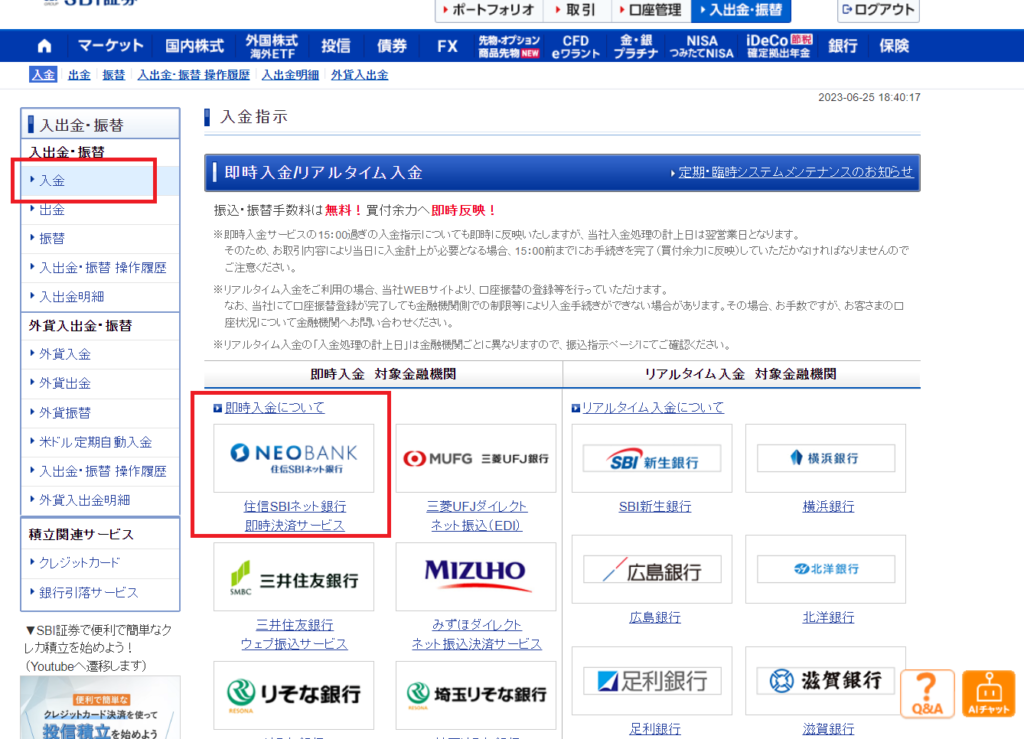
Task: Click the 北洋銀行 text link
Action: pyautogui.click(x=828, y=618)
